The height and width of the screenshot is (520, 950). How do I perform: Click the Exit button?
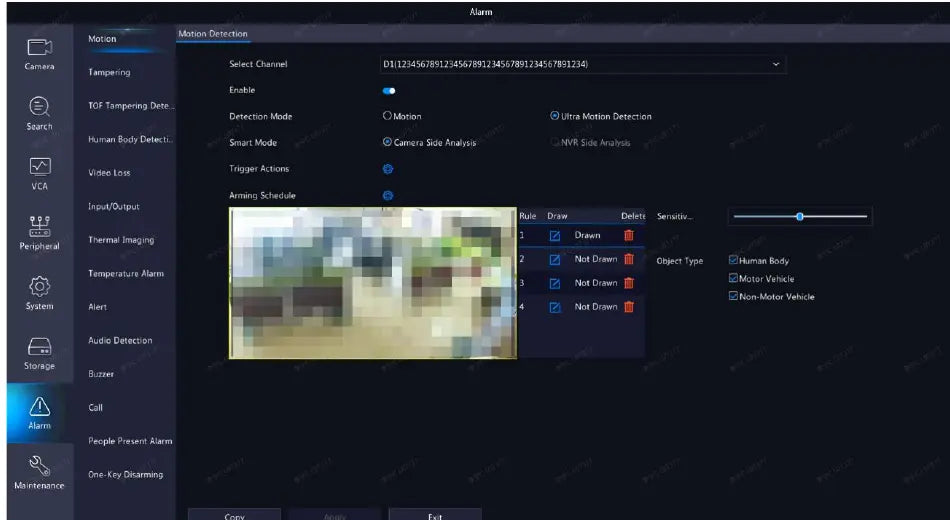[435, 515]
